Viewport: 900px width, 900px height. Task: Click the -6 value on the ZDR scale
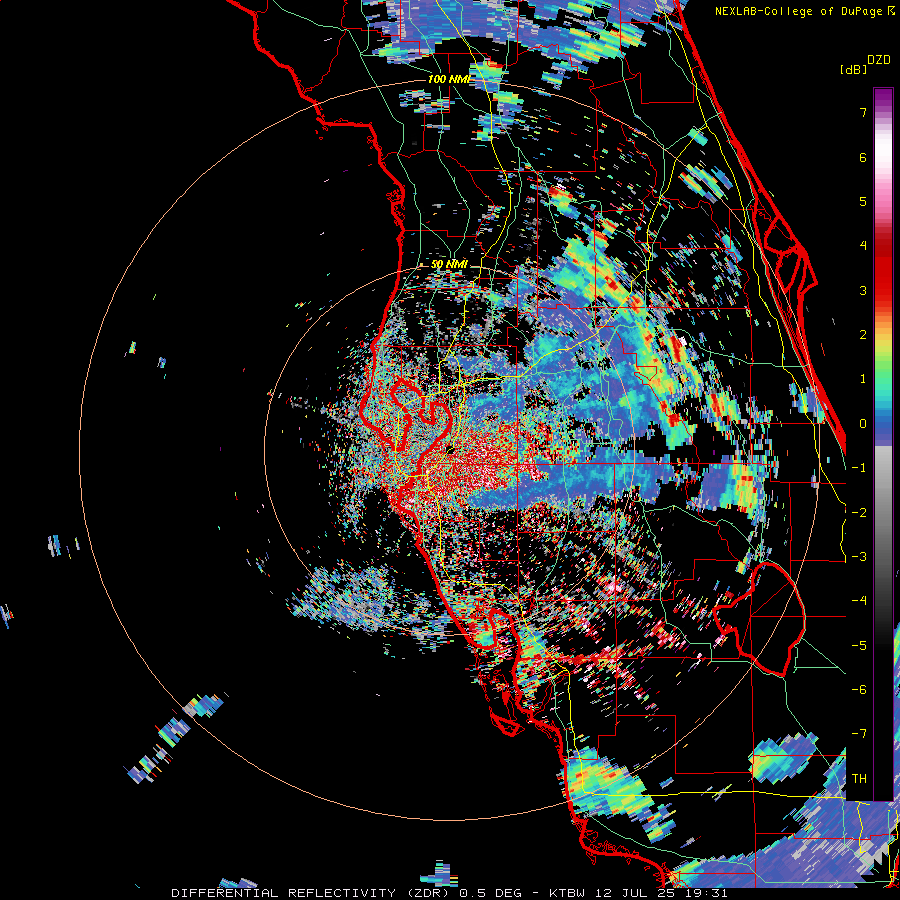pyautogui.click(x=859, y=690)
